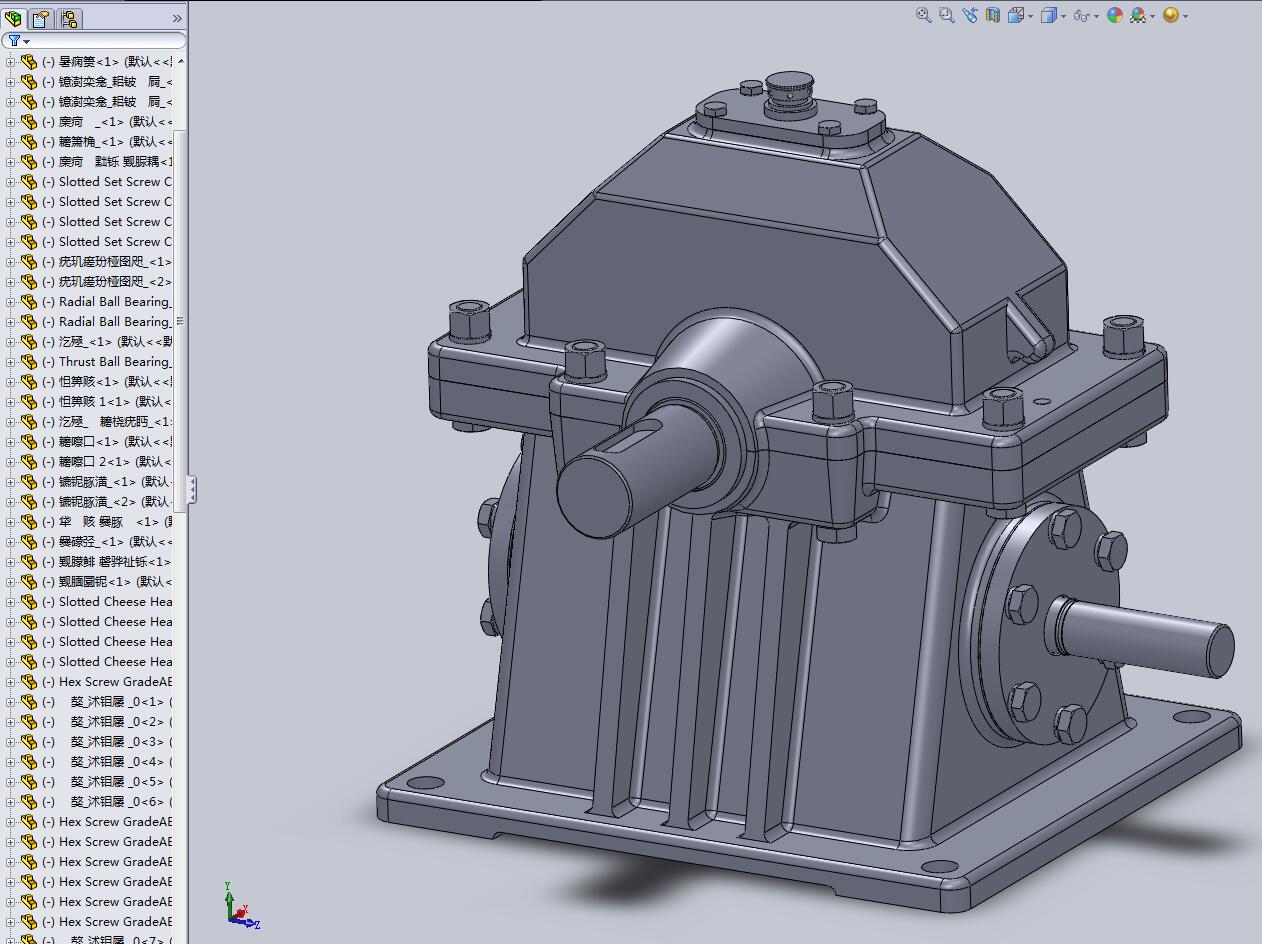Image resolution: width=1262 pixels, height=944 pixels.
Task: Click the Apply Scene icon
Action: tap(1138, 15)
